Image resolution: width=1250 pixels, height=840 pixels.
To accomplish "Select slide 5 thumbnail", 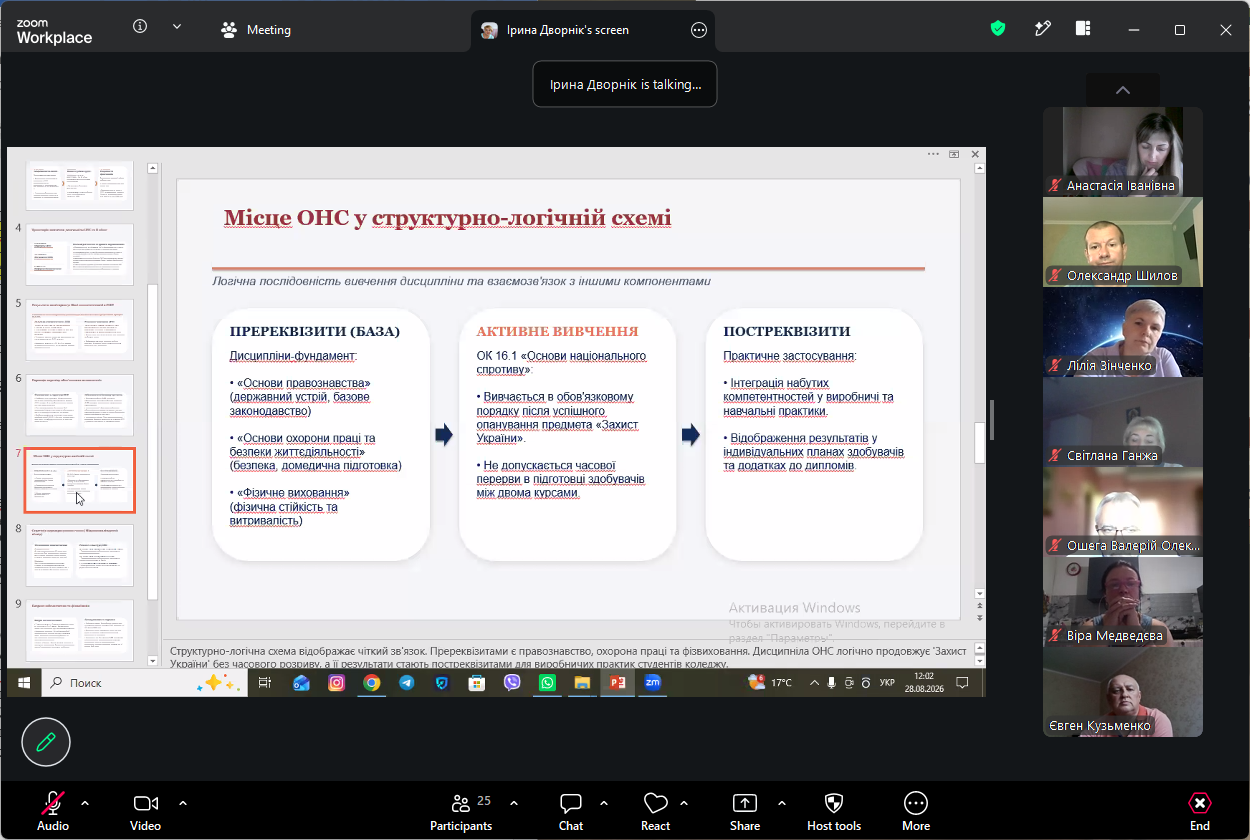I will [x=79, y=330].
